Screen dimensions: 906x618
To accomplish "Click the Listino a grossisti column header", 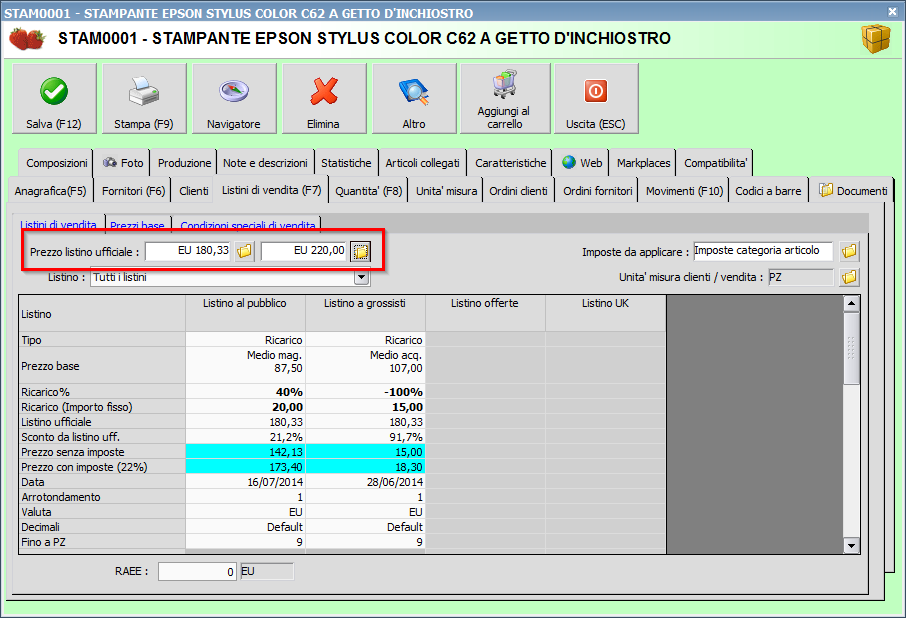I will click(x=365, y=314).
